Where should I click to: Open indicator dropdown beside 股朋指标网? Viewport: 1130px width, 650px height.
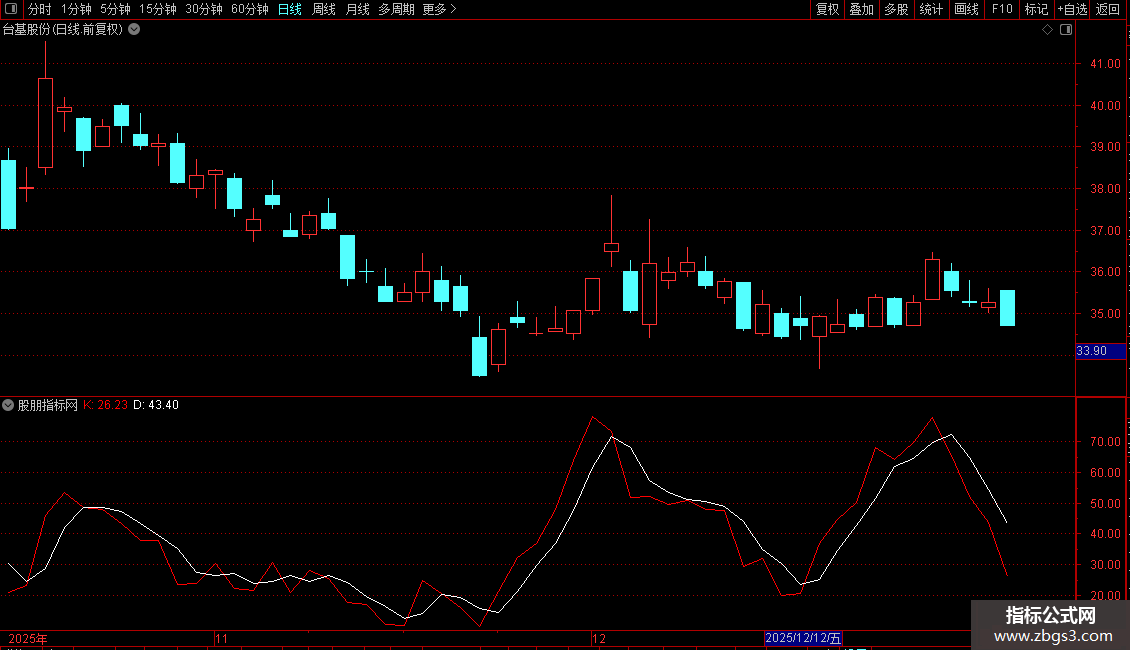tap(8, 405)
